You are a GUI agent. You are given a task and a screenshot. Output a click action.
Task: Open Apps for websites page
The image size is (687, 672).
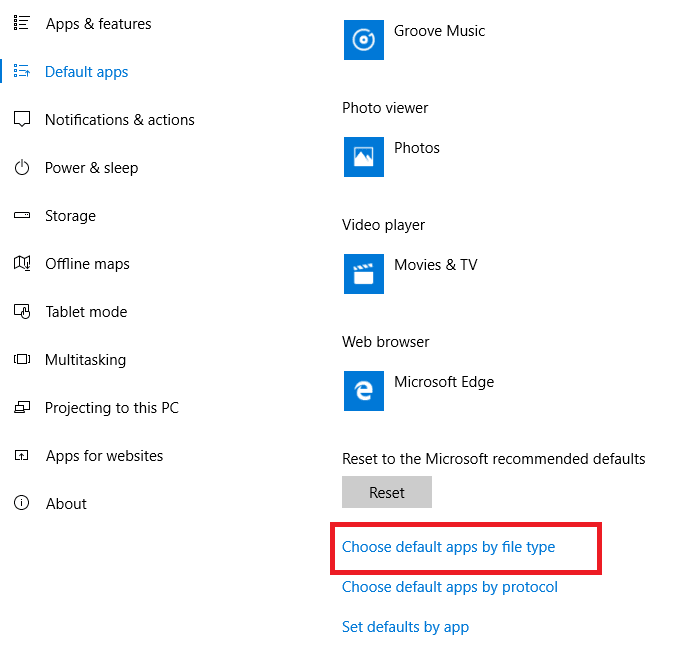click(x=104, y=456)
